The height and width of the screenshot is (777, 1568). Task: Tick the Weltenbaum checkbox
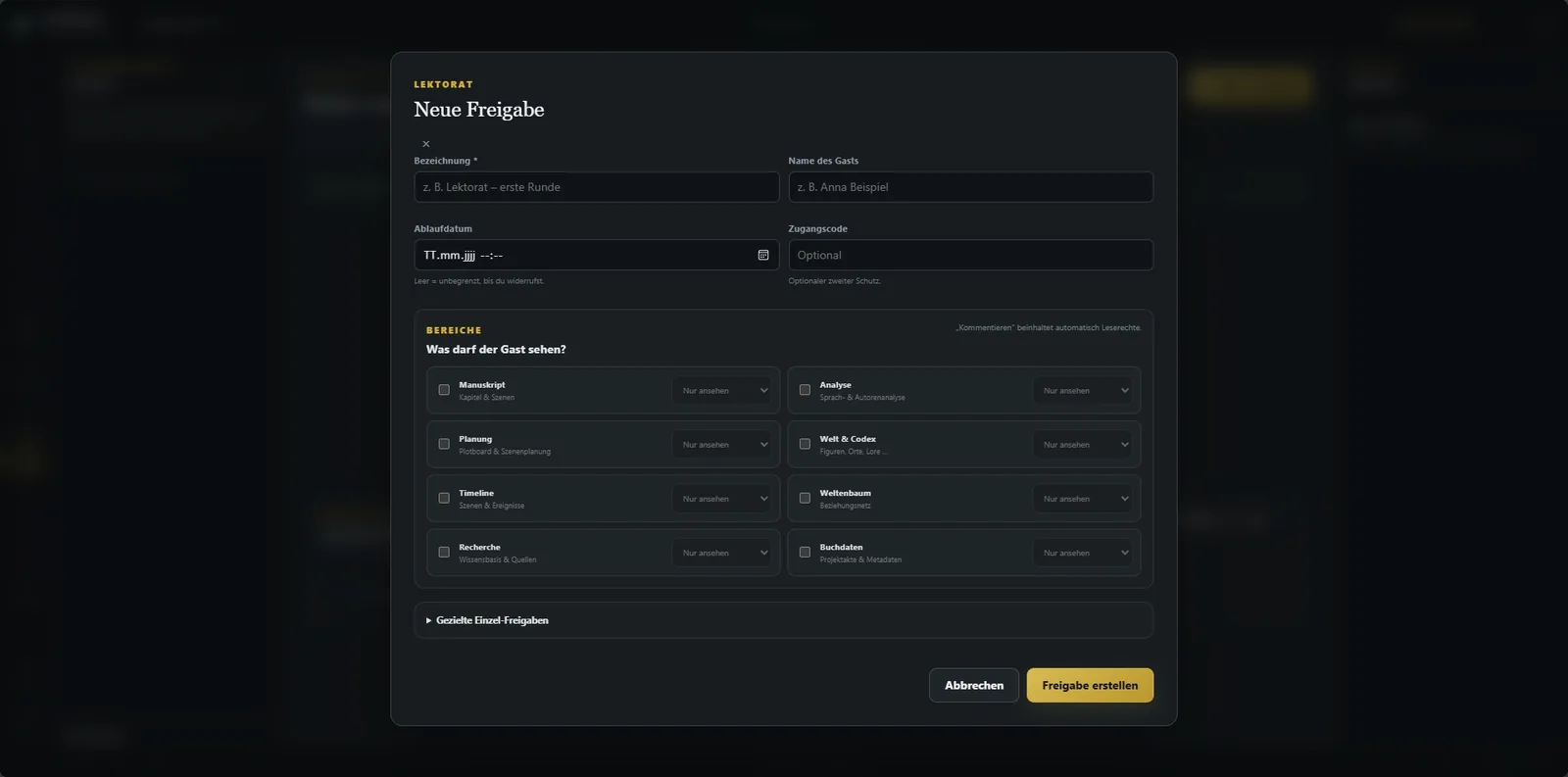click(x=805, y=498)
